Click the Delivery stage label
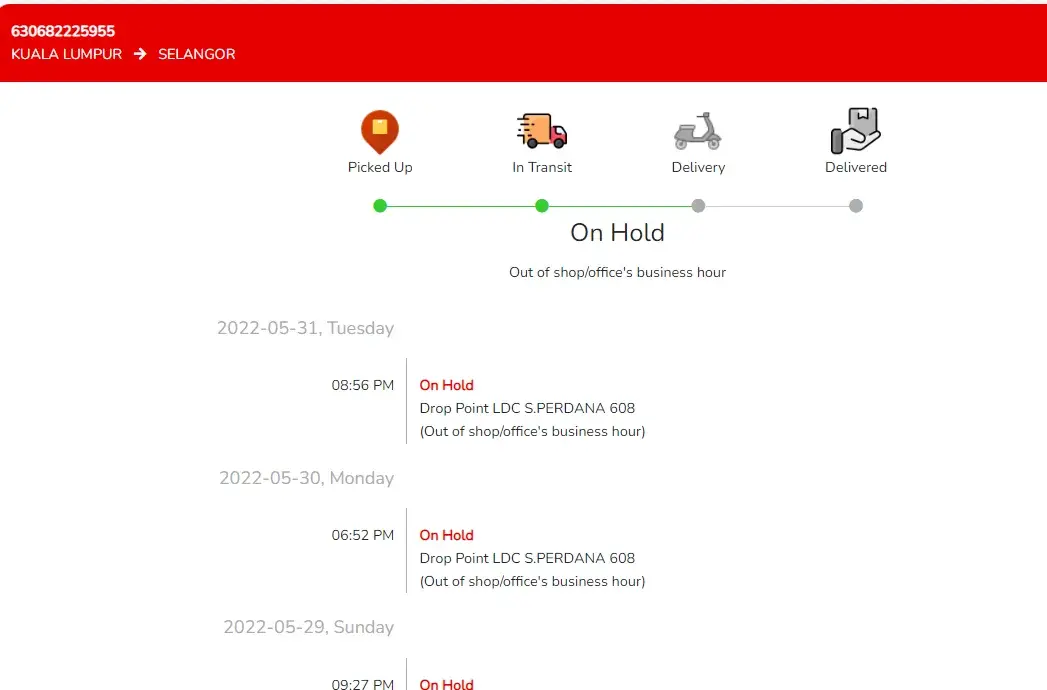 (x=698, y=168)
